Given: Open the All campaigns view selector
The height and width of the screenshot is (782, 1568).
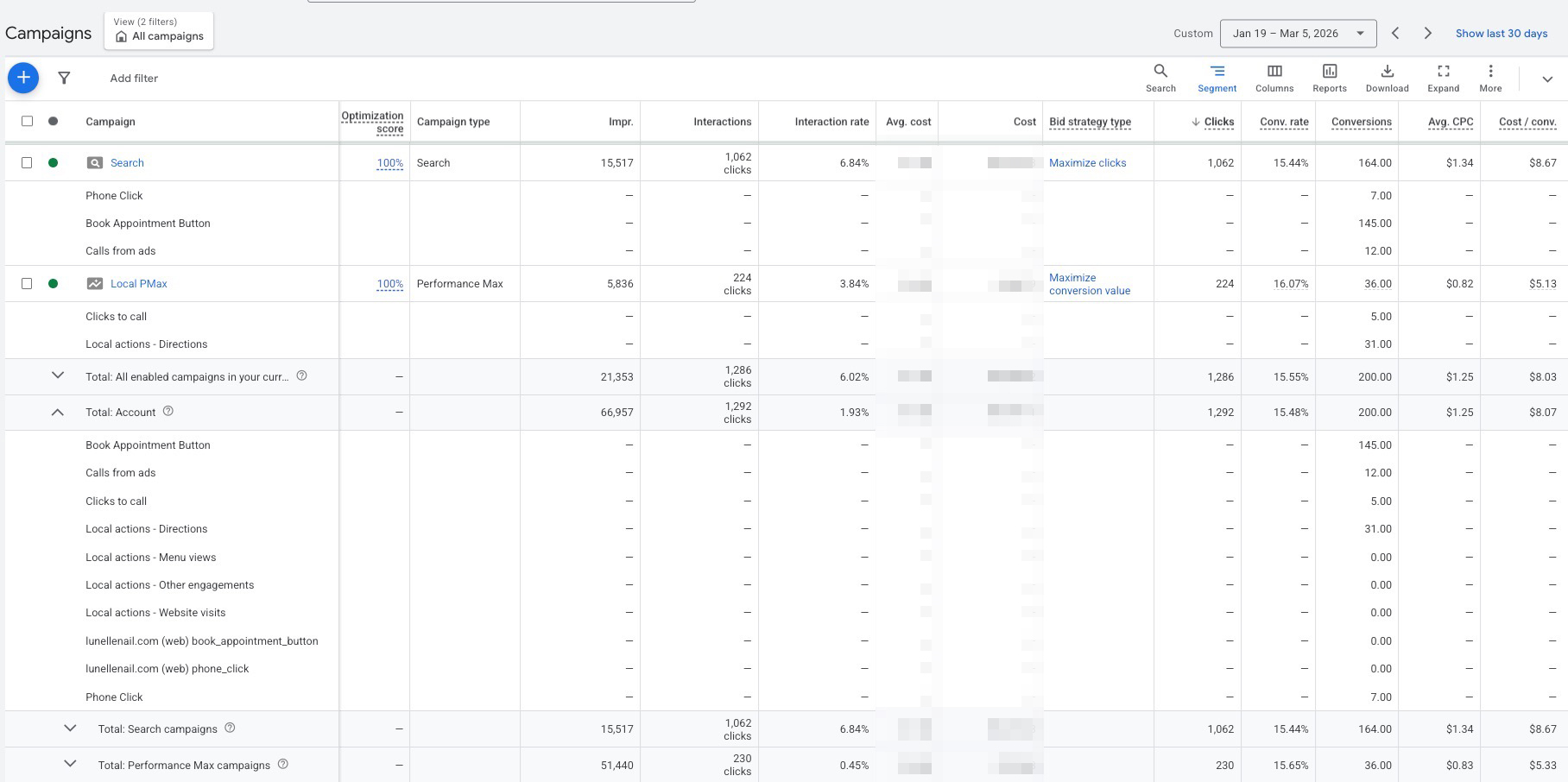Looking at the screenshot, I should tap(158, 35).
